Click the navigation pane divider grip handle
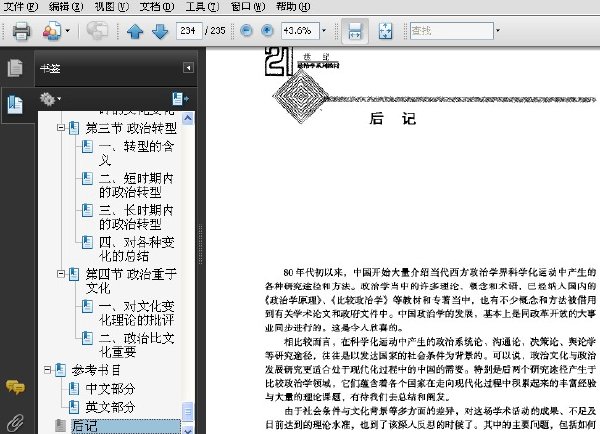Image resolution: width=600 pixels, height=434 pixels. coord(200,245)
